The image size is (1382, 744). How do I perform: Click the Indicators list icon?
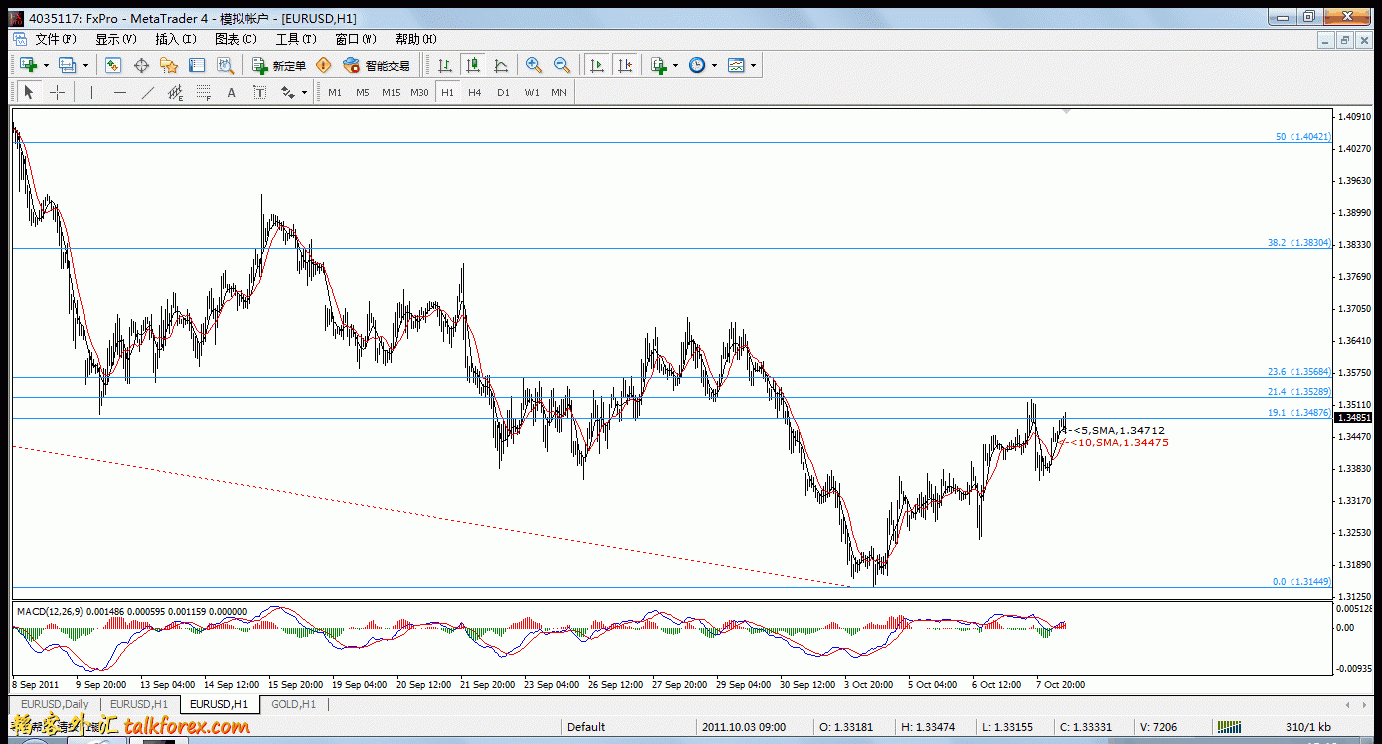(x=658, y=65)
